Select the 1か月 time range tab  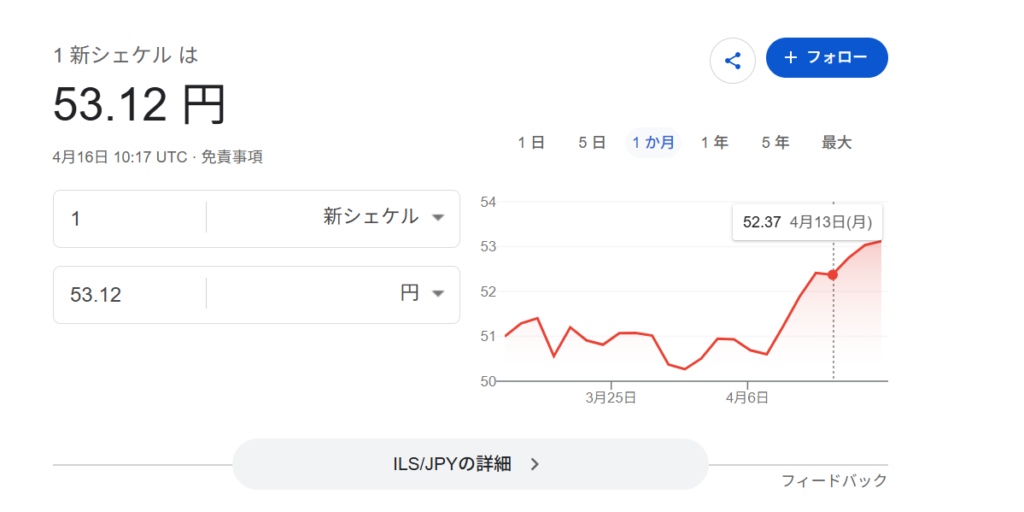pyautogui.click(x=653, y=143)
